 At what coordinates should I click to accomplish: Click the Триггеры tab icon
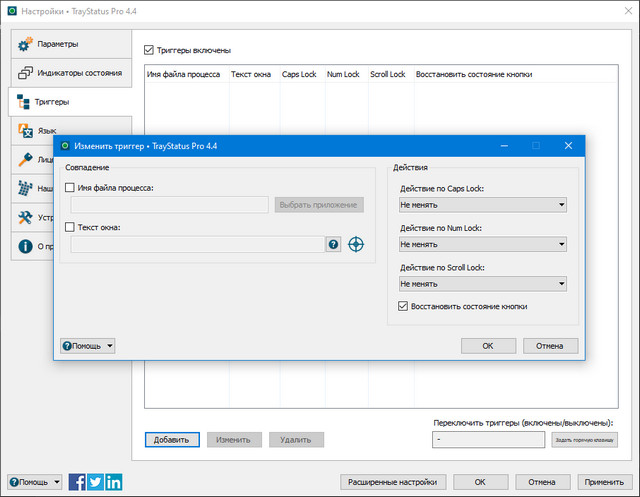coord(24,102)
